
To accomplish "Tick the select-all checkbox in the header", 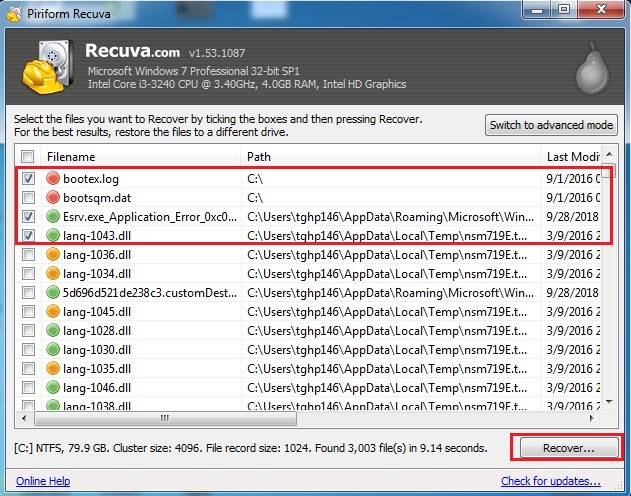I will [28, 156].
